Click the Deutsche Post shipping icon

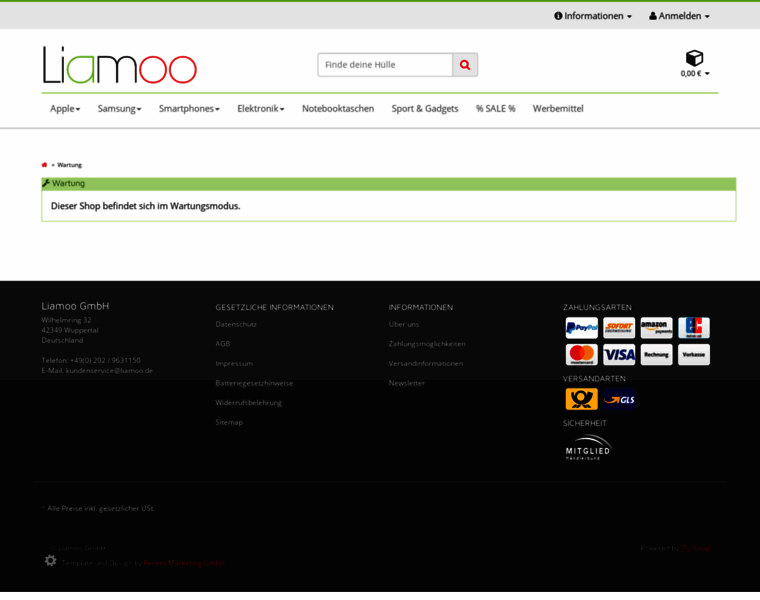click(582, 399)
